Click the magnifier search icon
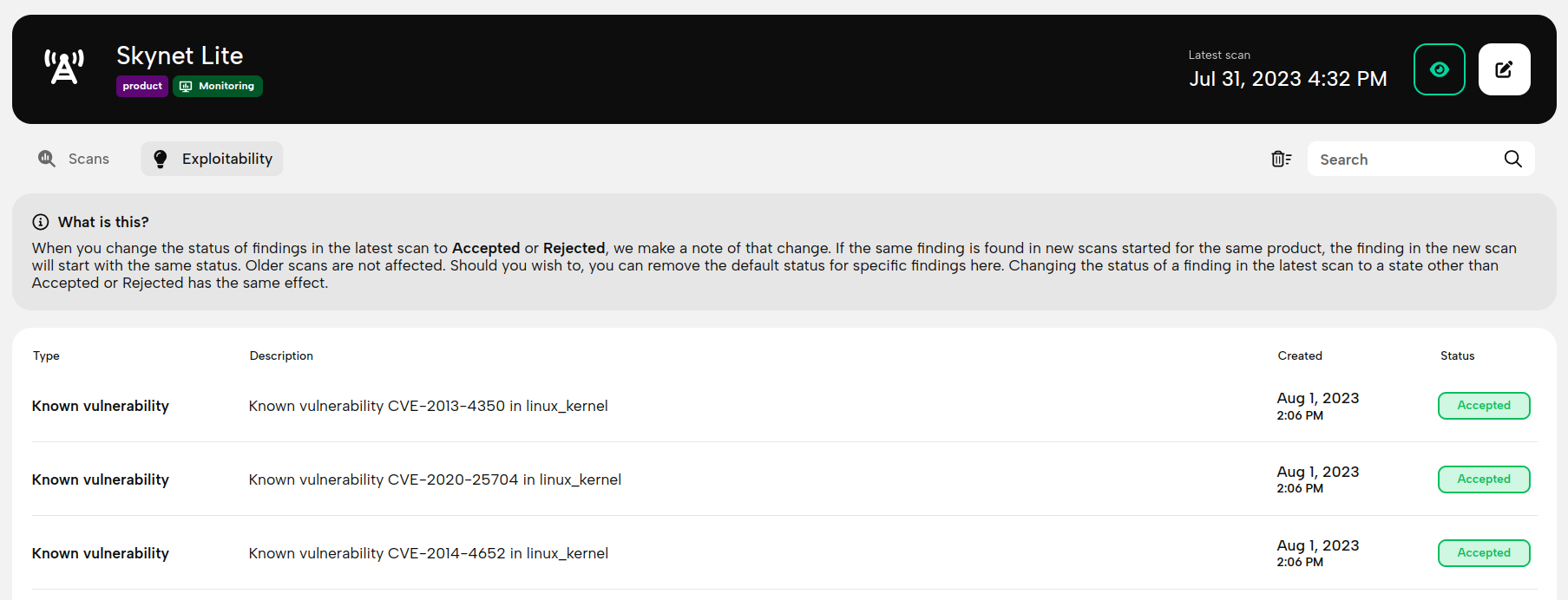Screen dimensions: 1568x600 1513,159
